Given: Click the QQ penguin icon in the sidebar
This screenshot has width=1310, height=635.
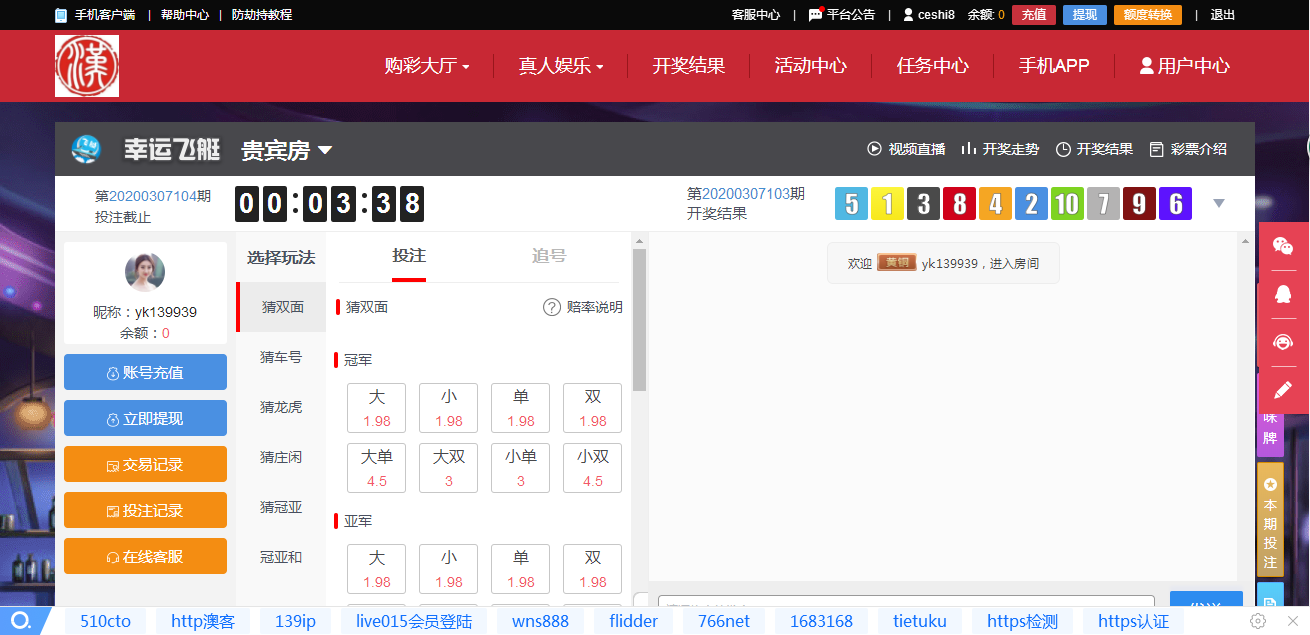Looking at the screenshot, I should pos(1282,294).
